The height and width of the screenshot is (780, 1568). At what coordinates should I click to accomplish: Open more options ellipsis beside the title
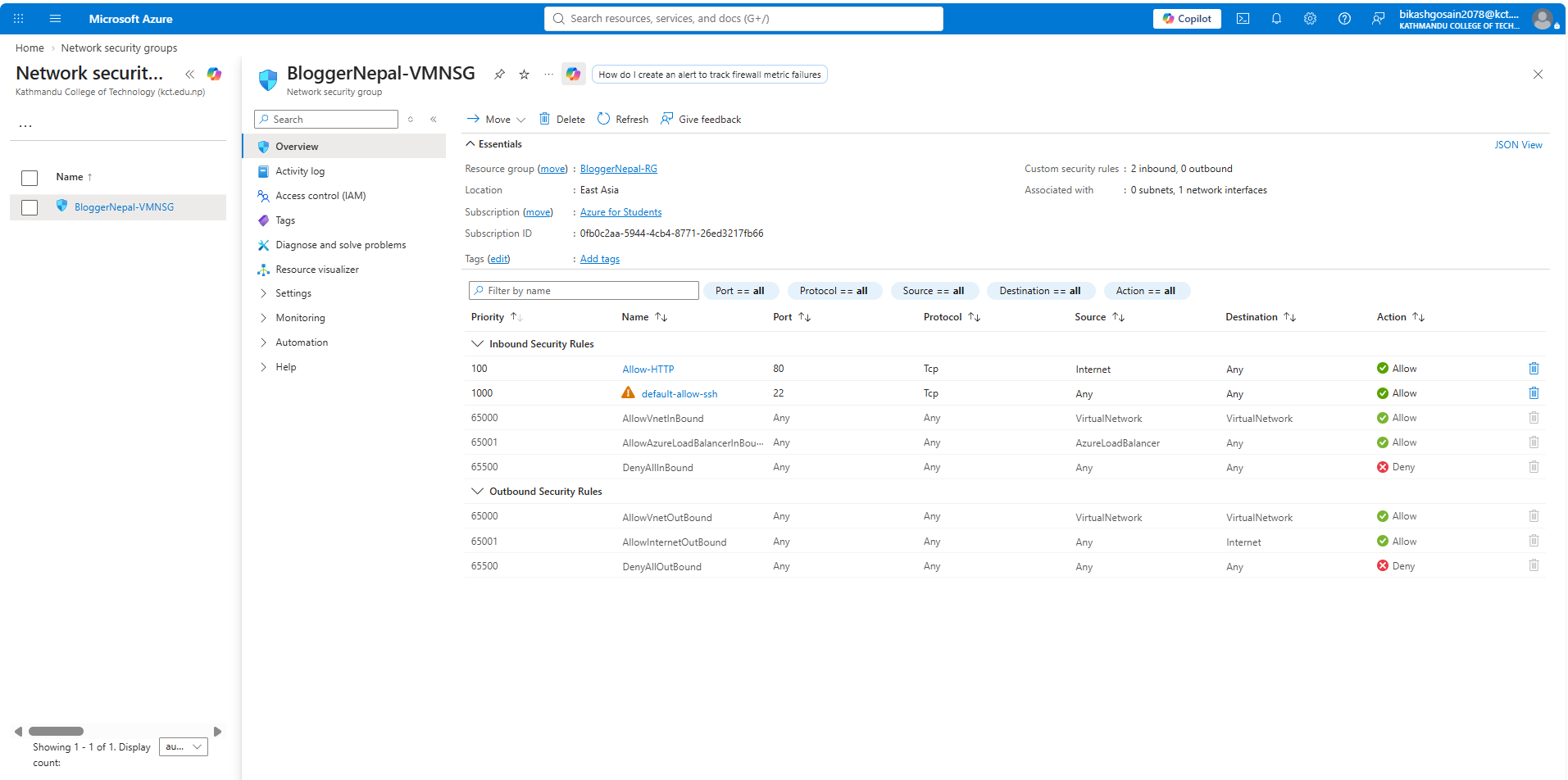(548, 75)
